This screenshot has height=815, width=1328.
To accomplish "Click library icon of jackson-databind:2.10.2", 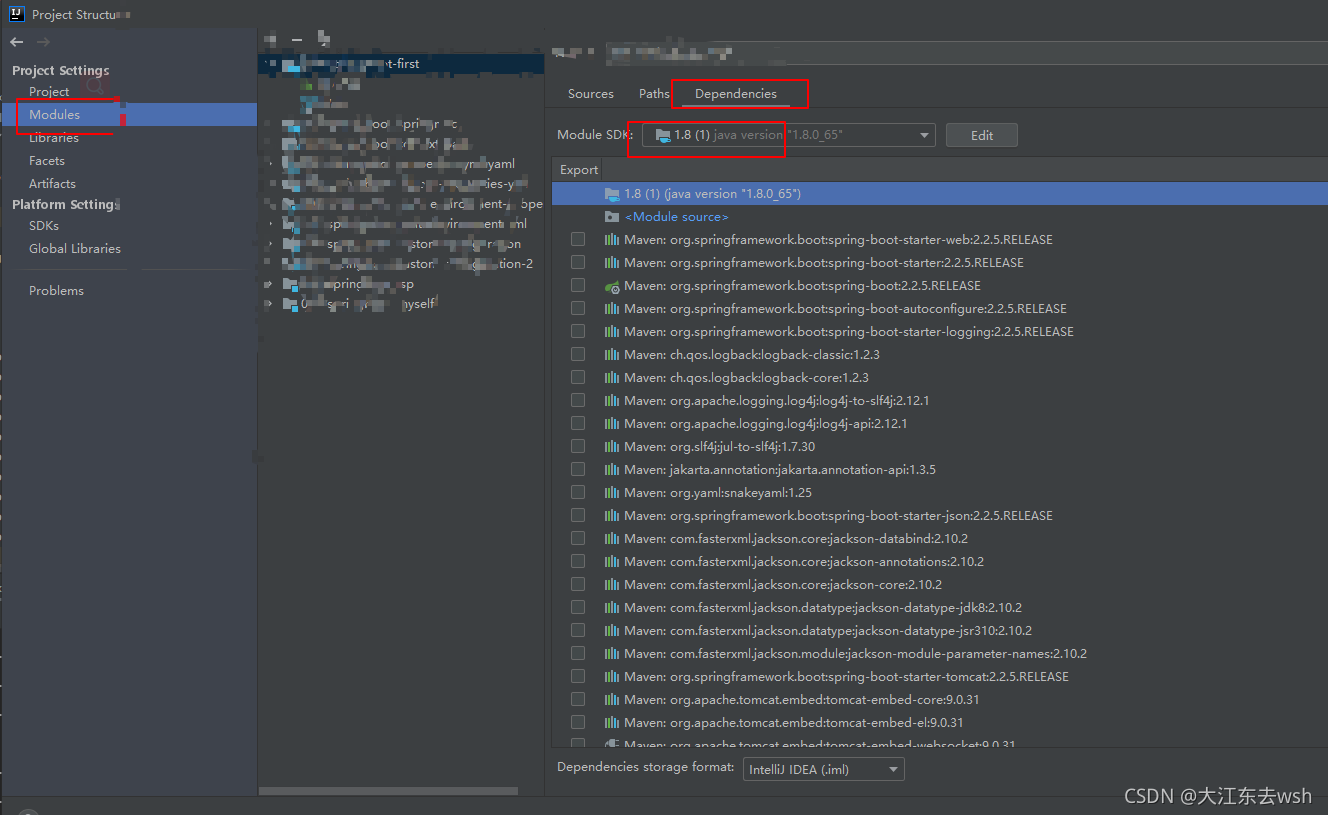I will [612, 539].
